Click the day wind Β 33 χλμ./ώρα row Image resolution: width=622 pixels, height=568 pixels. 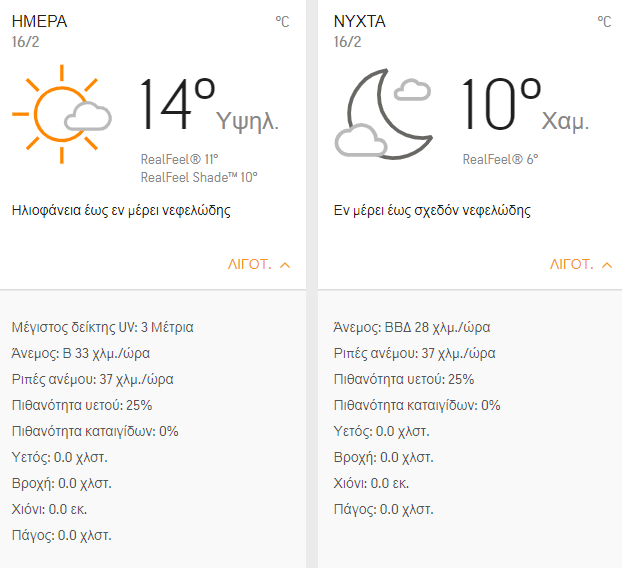pyautogui.click(x=81, y=353)
